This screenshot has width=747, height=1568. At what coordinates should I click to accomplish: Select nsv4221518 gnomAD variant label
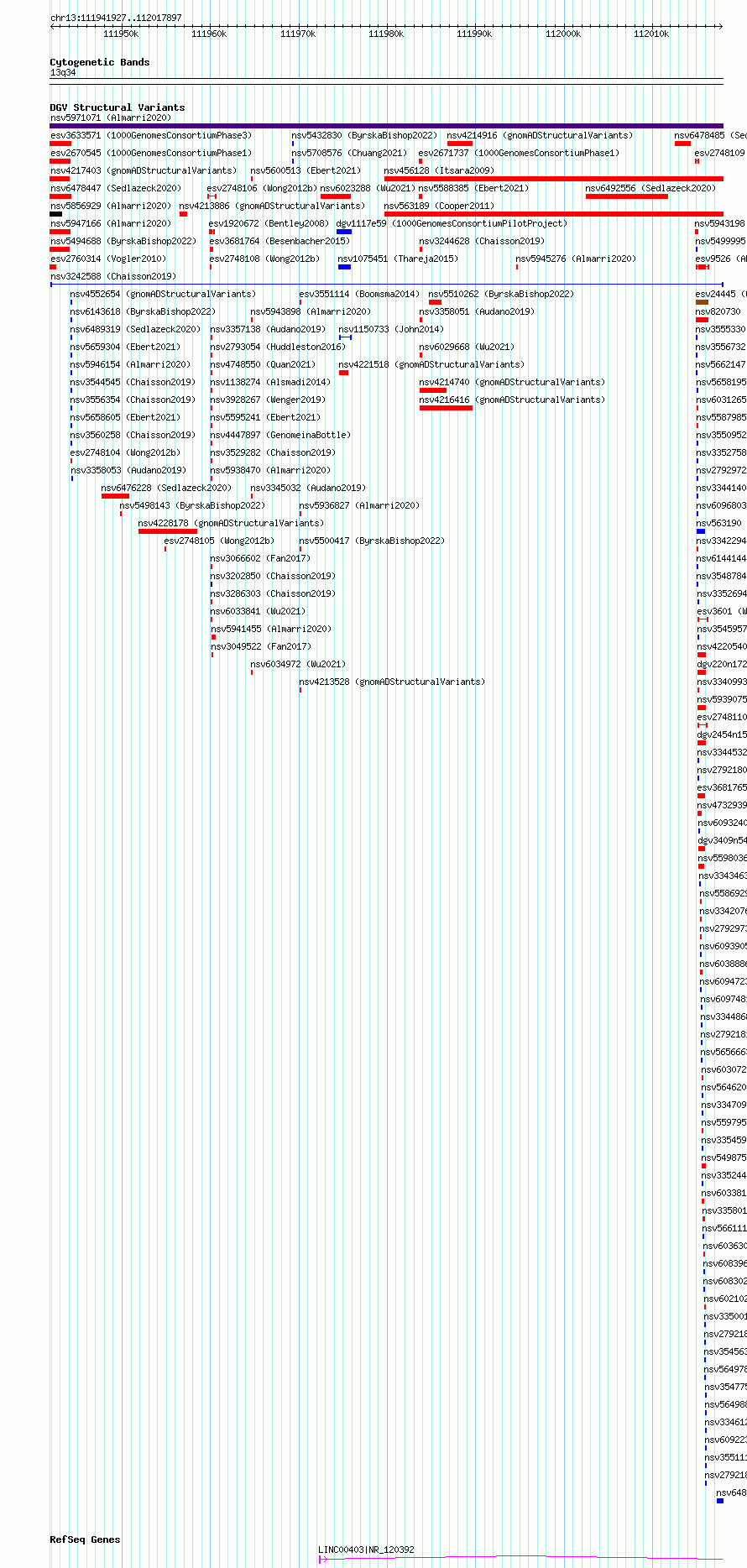tap(432, 364)
